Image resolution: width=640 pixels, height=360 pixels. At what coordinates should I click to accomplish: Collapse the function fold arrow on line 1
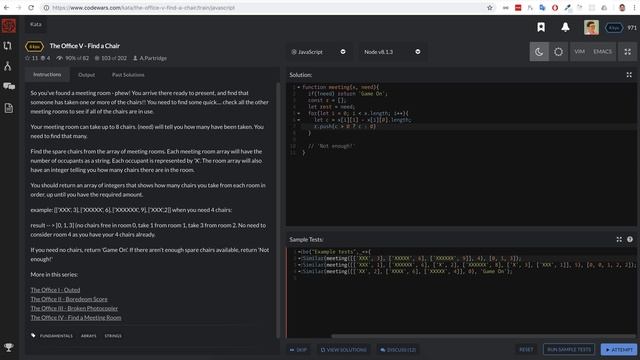(298, 87)
